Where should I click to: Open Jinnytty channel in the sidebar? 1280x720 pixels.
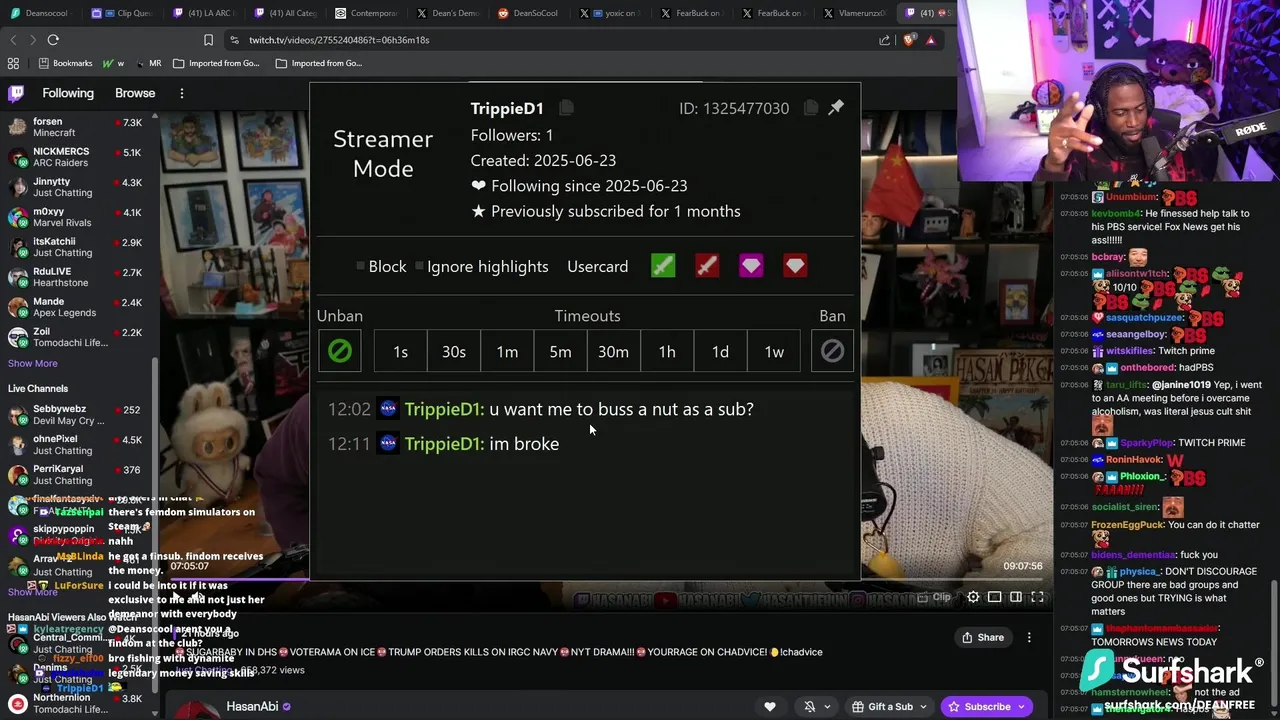pyautogui.click(x=78, y=187)
